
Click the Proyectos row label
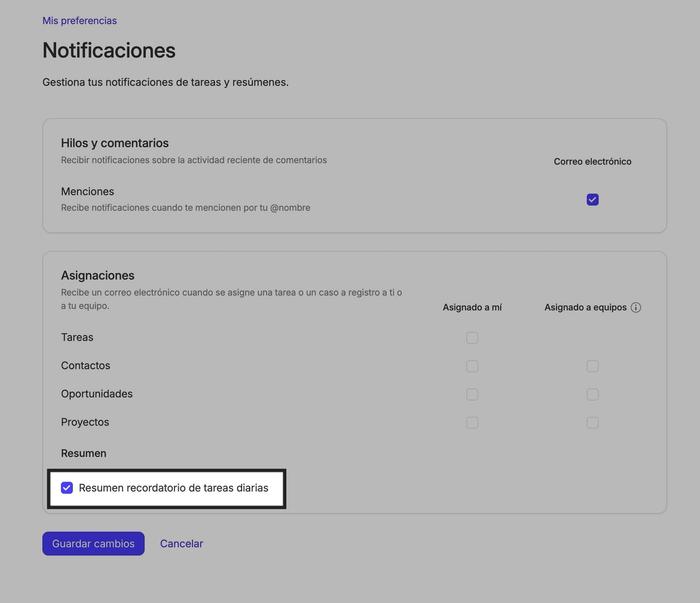85,422
